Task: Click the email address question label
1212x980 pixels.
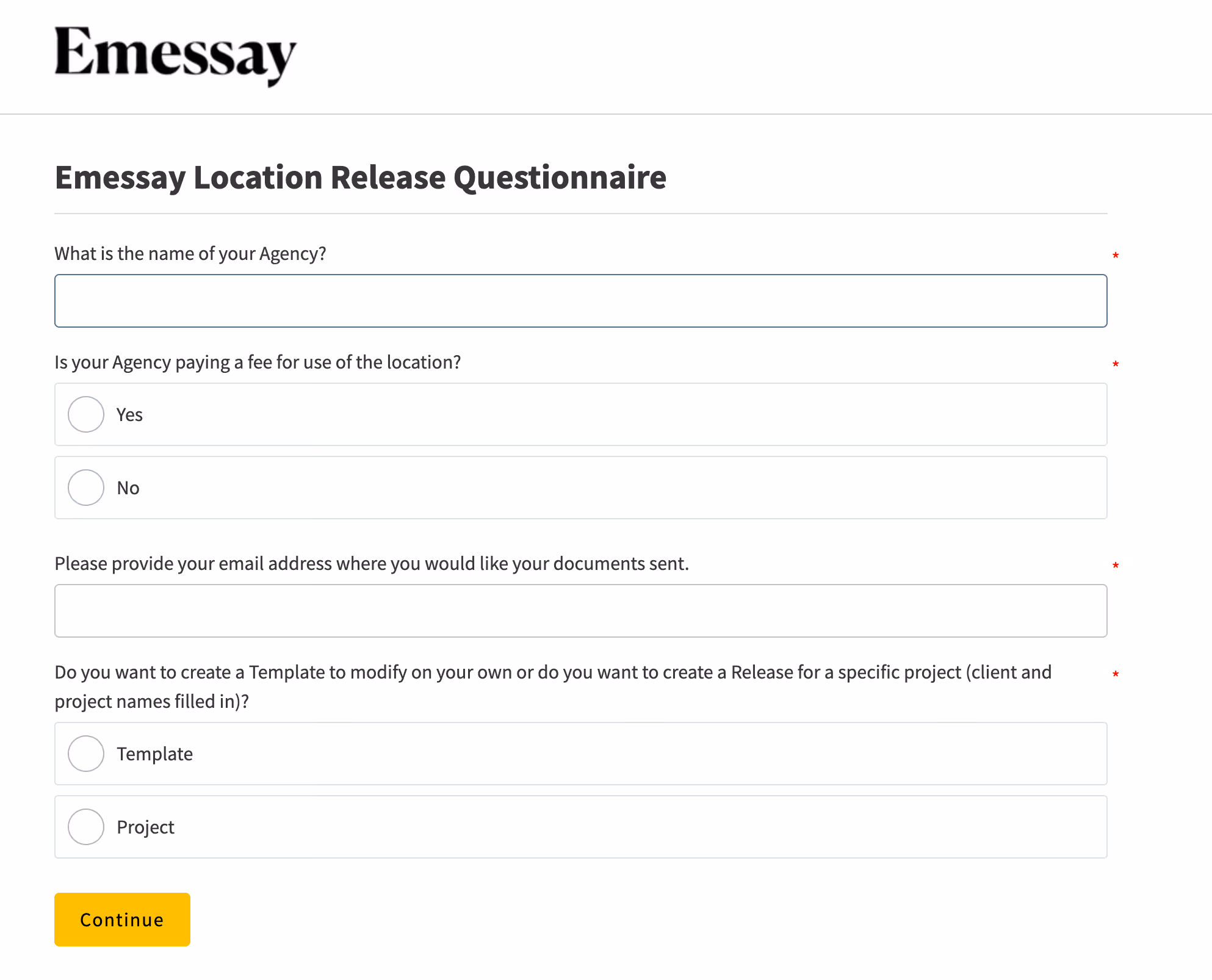Action: point(372,564)
